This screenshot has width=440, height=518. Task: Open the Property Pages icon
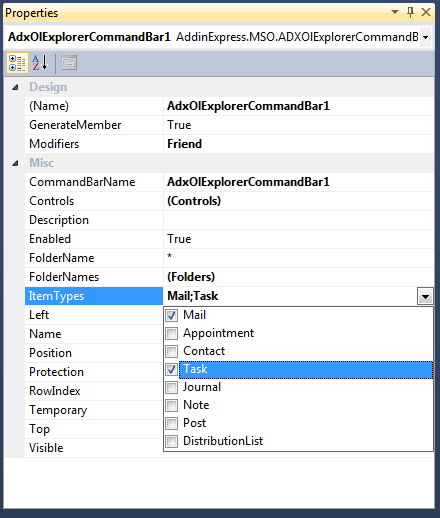[69, 63]
